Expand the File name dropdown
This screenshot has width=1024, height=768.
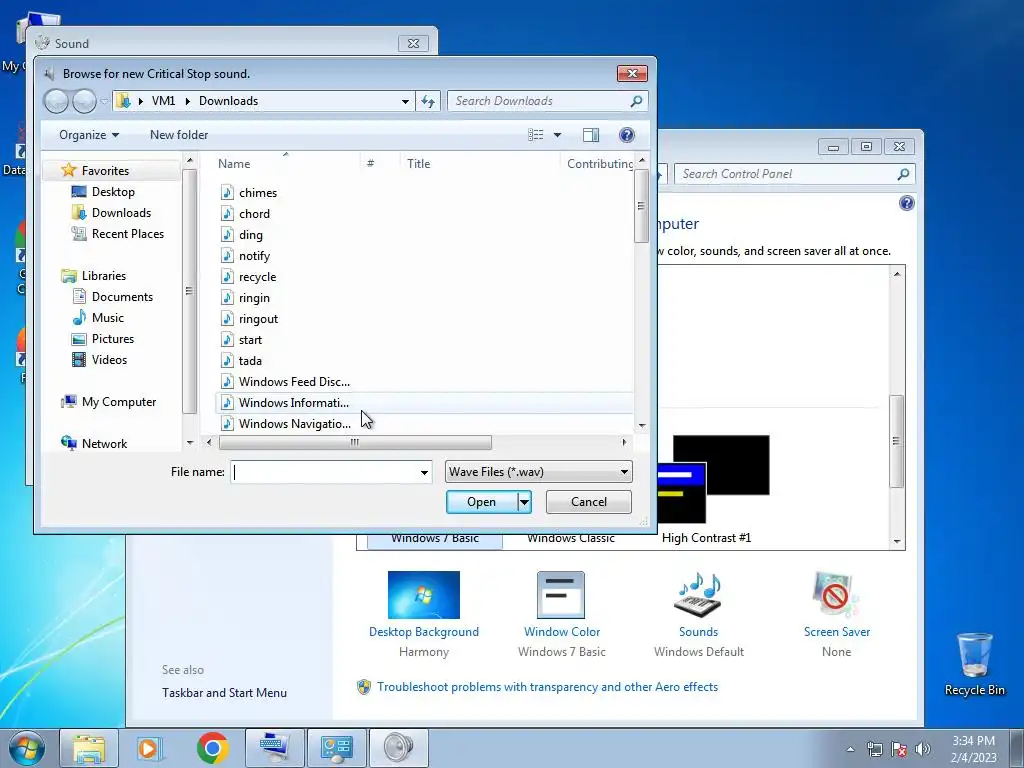click(x=424, y=472)
